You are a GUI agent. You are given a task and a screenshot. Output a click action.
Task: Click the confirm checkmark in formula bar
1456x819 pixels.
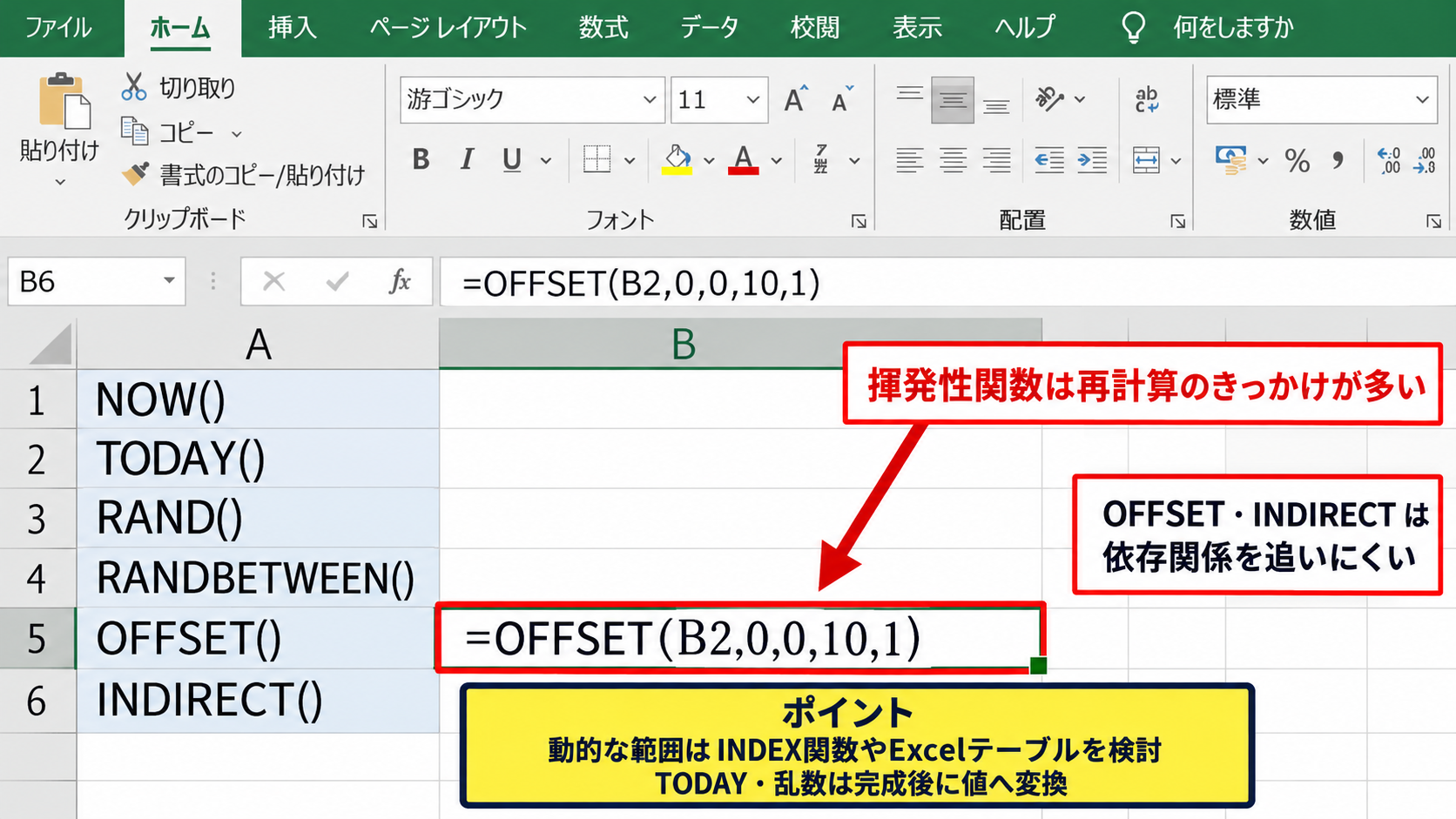337,281
